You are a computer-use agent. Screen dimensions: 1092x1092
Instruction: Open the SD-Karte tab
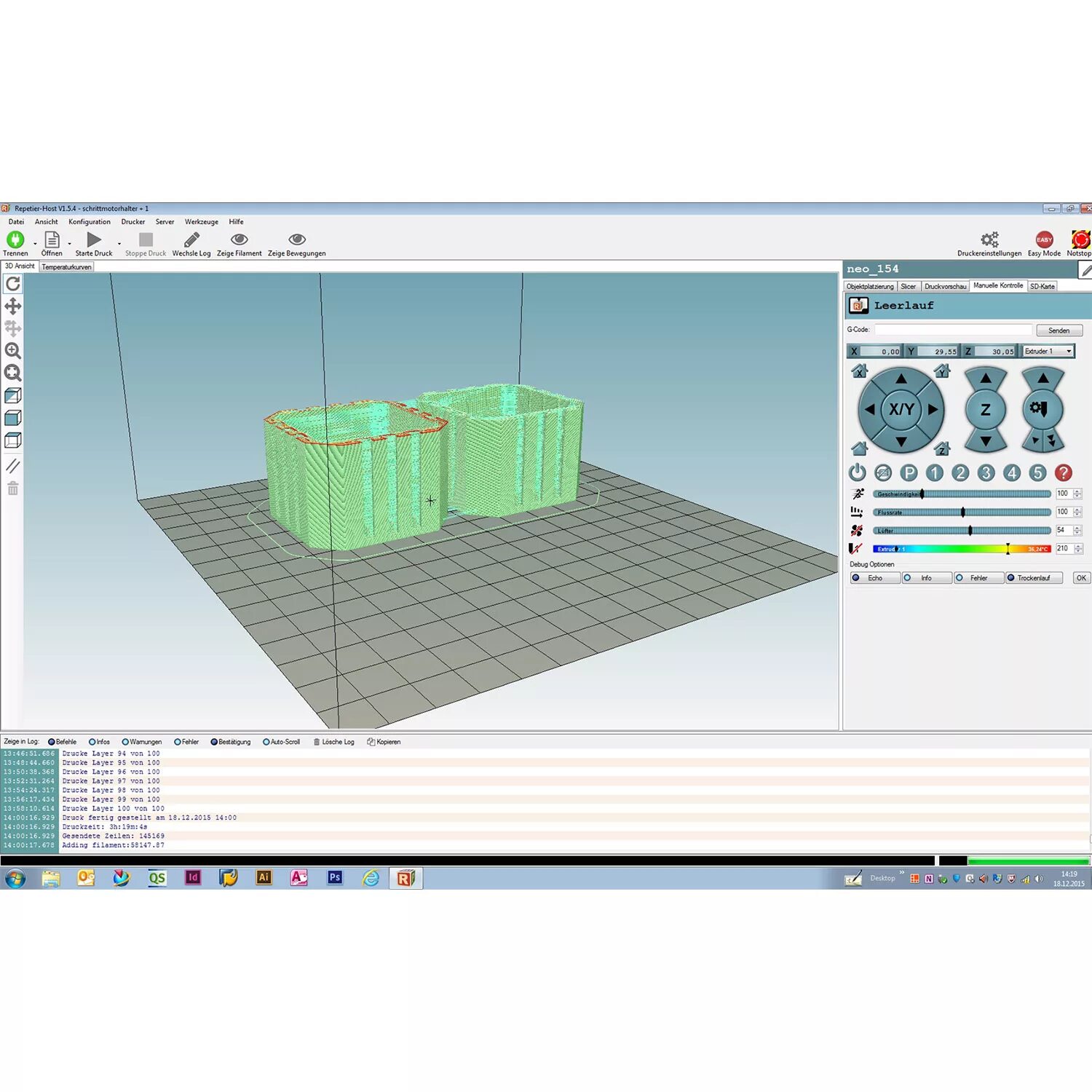click(1042, 286)
